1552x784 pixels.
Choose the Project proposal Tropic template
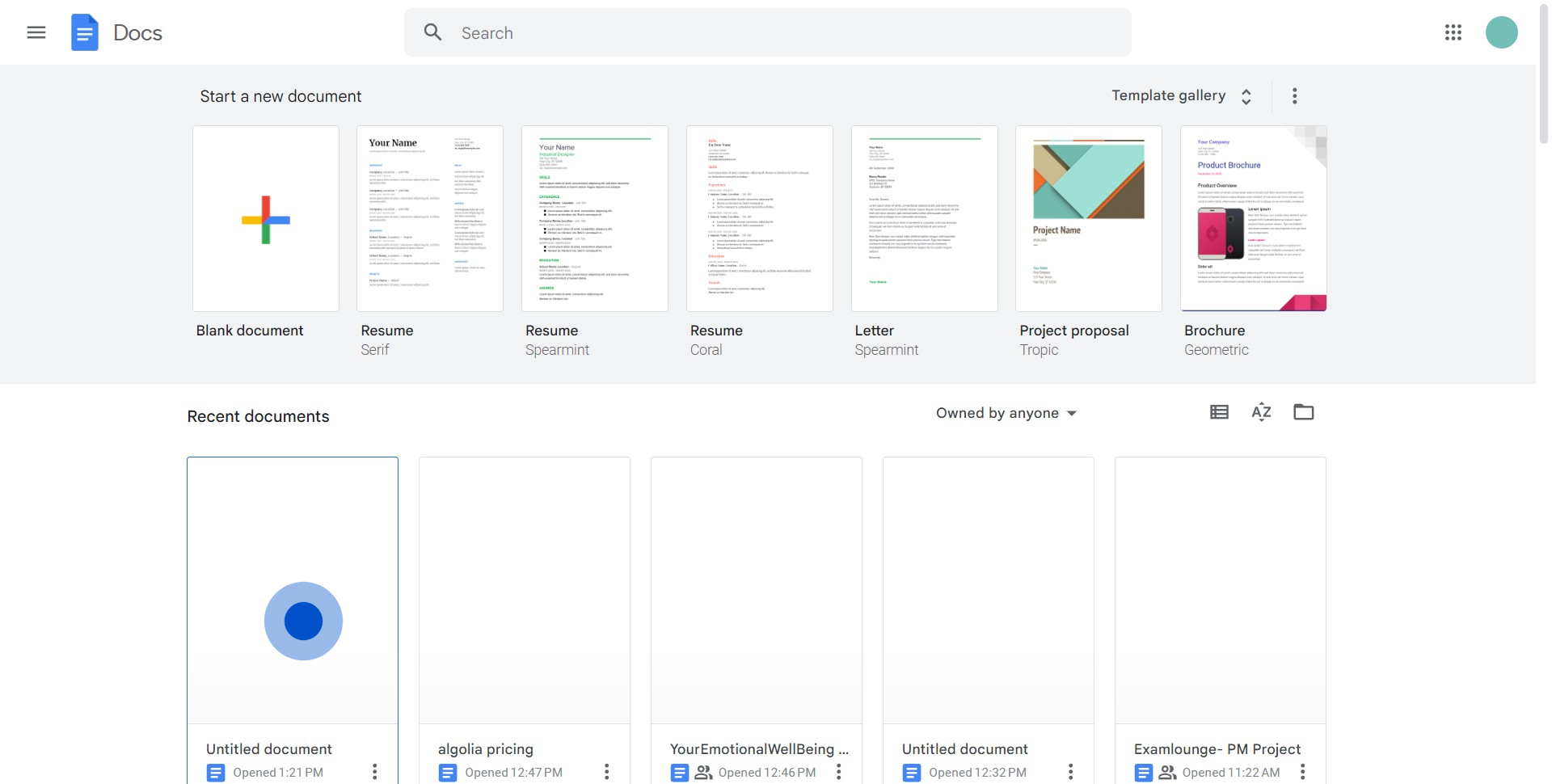tap(1089, 219)
